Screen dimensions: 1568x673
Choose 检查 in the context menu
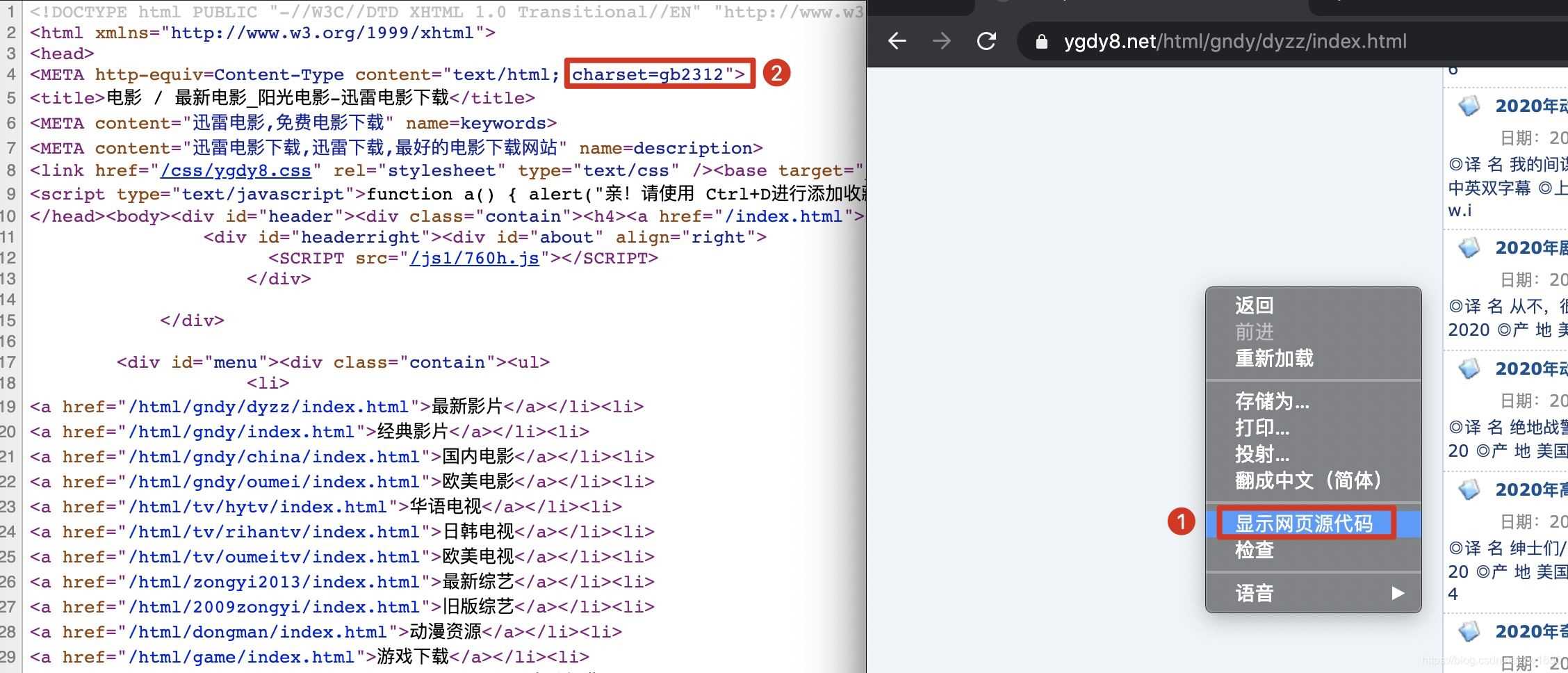tap(1254, 550)
